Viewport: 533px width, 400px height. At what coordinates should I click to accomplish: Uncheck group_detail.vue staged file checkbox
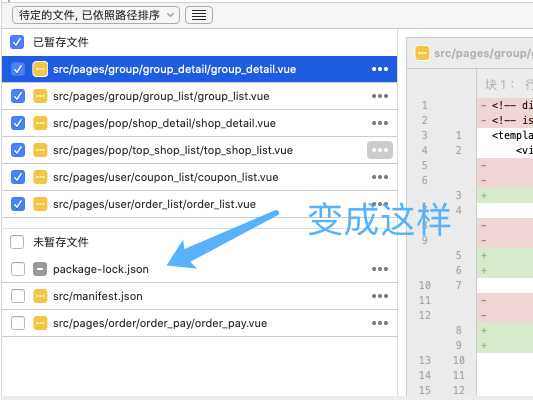click(x=18, y=69)
